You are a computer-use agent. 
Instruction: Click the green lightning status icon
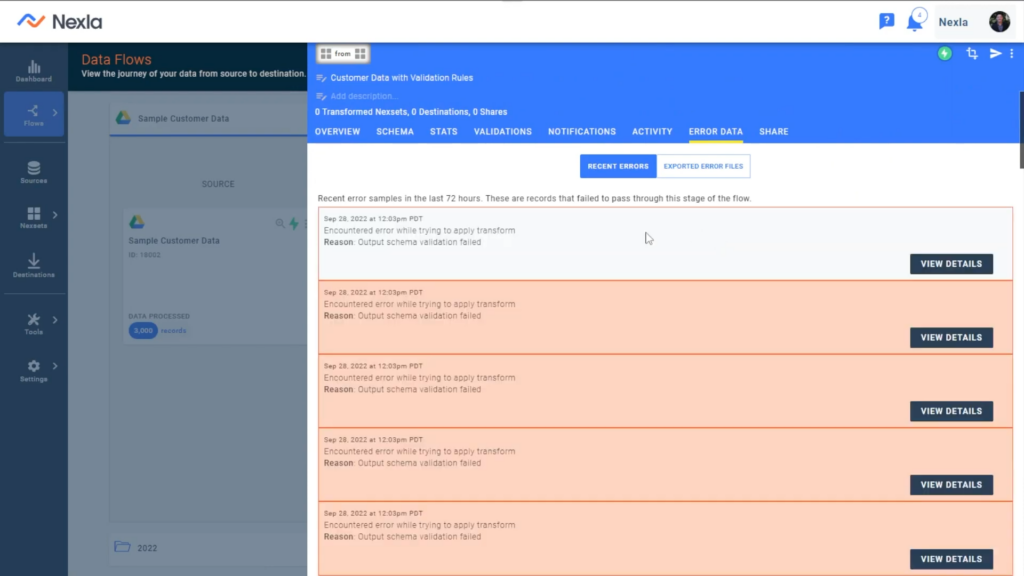[x=945, y=54]
